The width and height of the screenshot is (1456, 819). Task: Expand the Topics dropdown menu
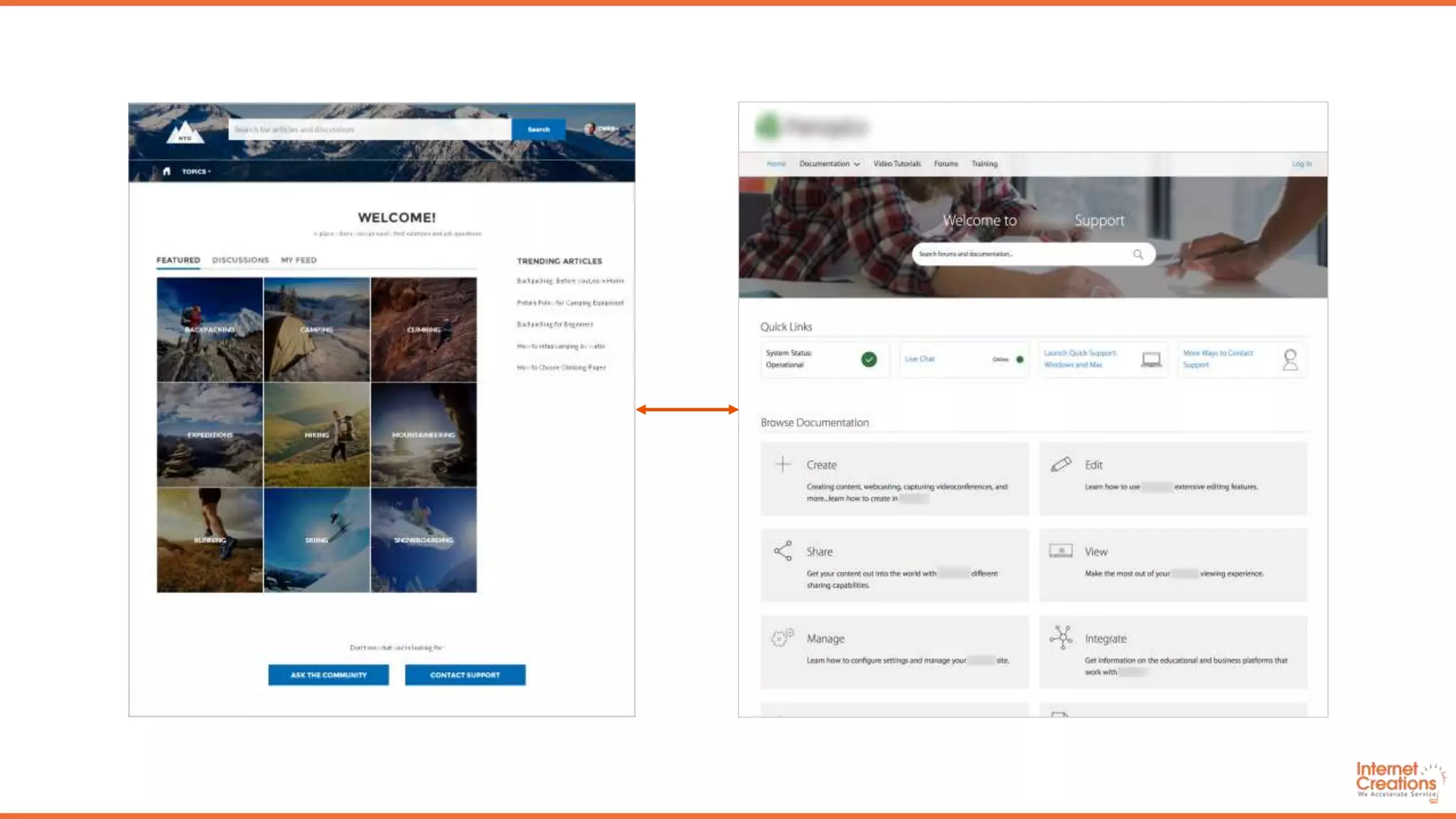(196, 171)
